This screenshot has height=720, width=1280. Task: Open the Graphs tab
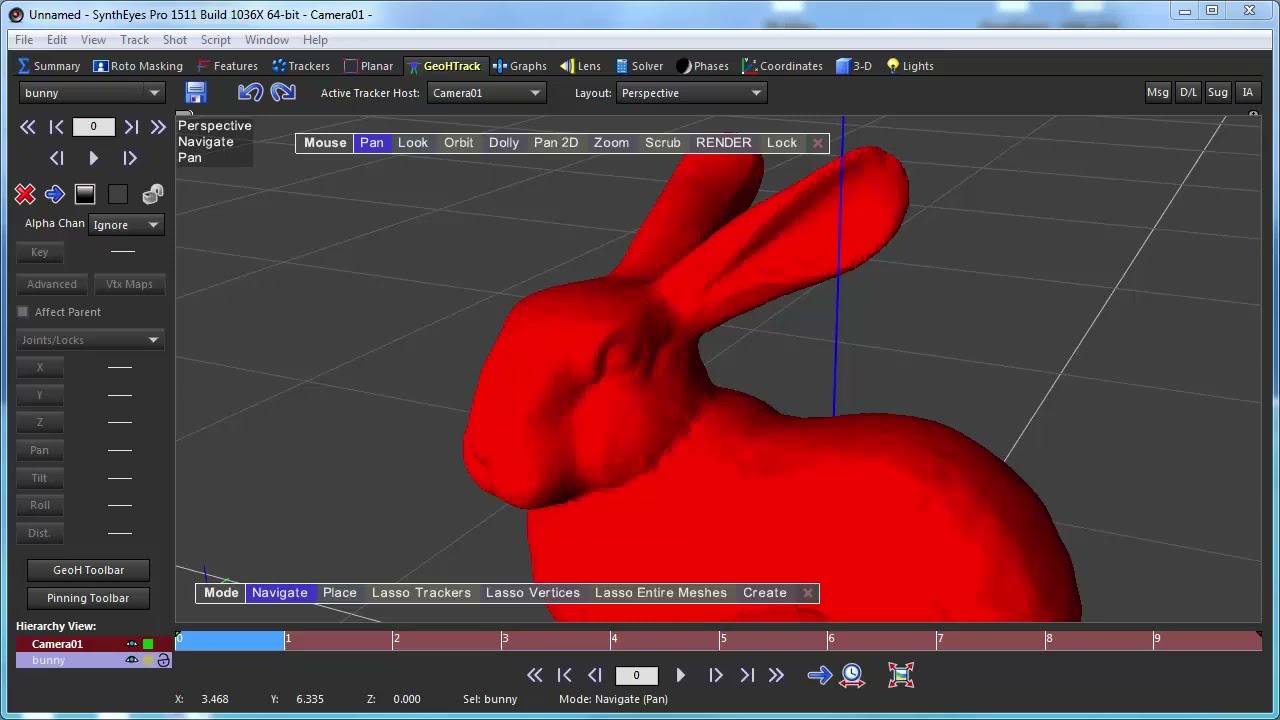[x=520, y=66]
